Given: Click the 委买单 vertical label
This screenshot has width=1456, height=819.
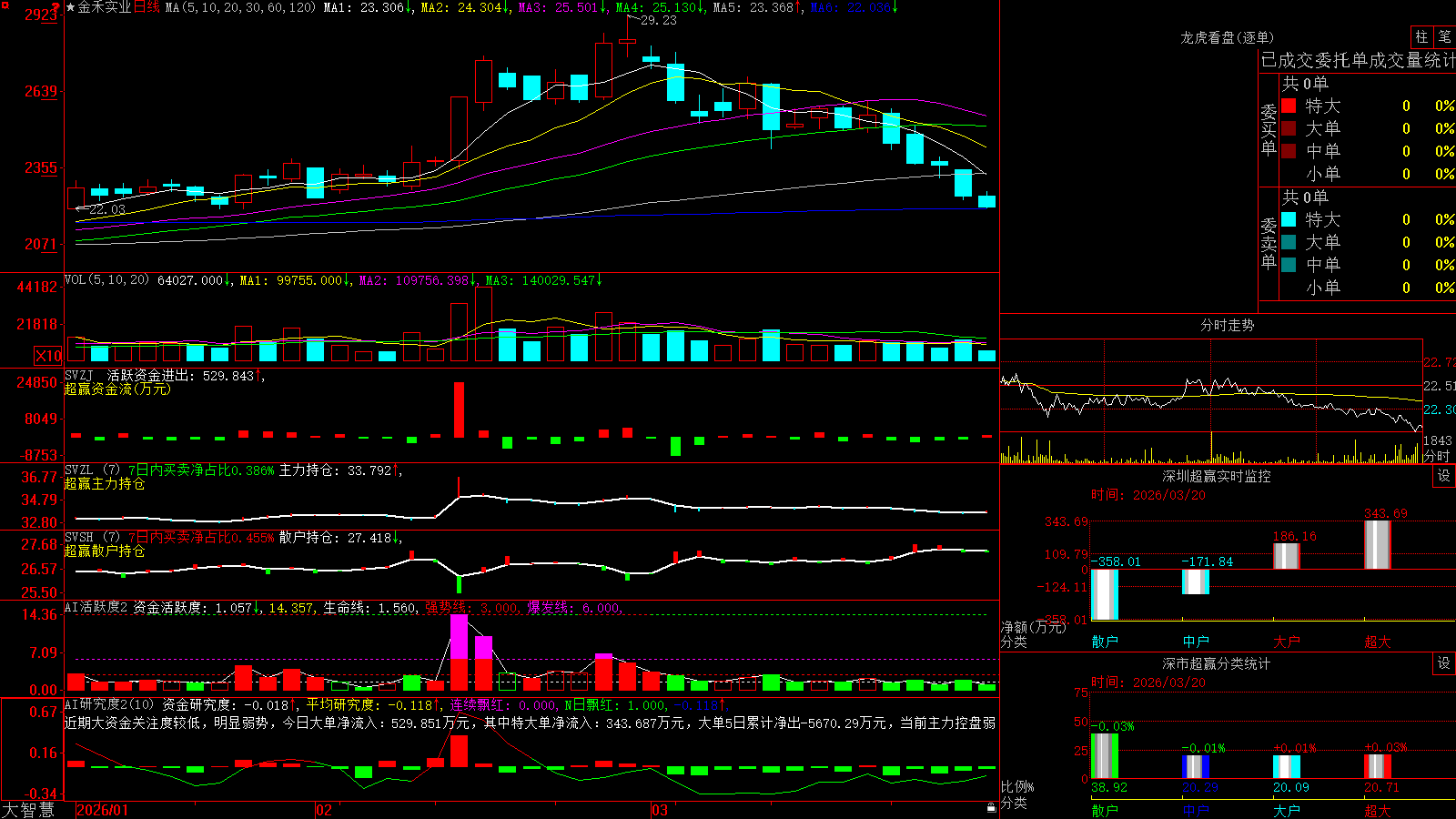Looking at the screenshot, I should (1269, 129).
